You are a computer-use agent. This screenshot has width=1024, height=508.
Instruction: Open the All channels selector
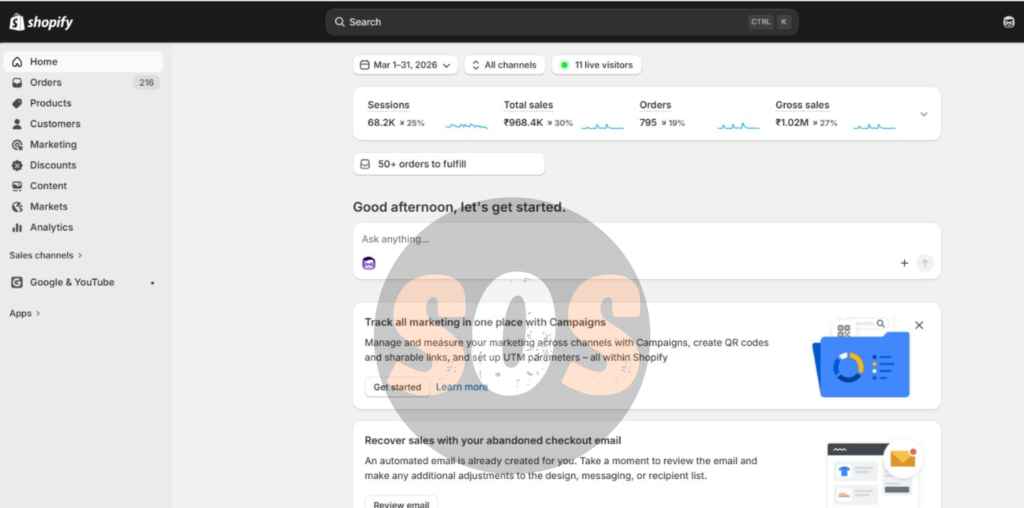[505, 65]
